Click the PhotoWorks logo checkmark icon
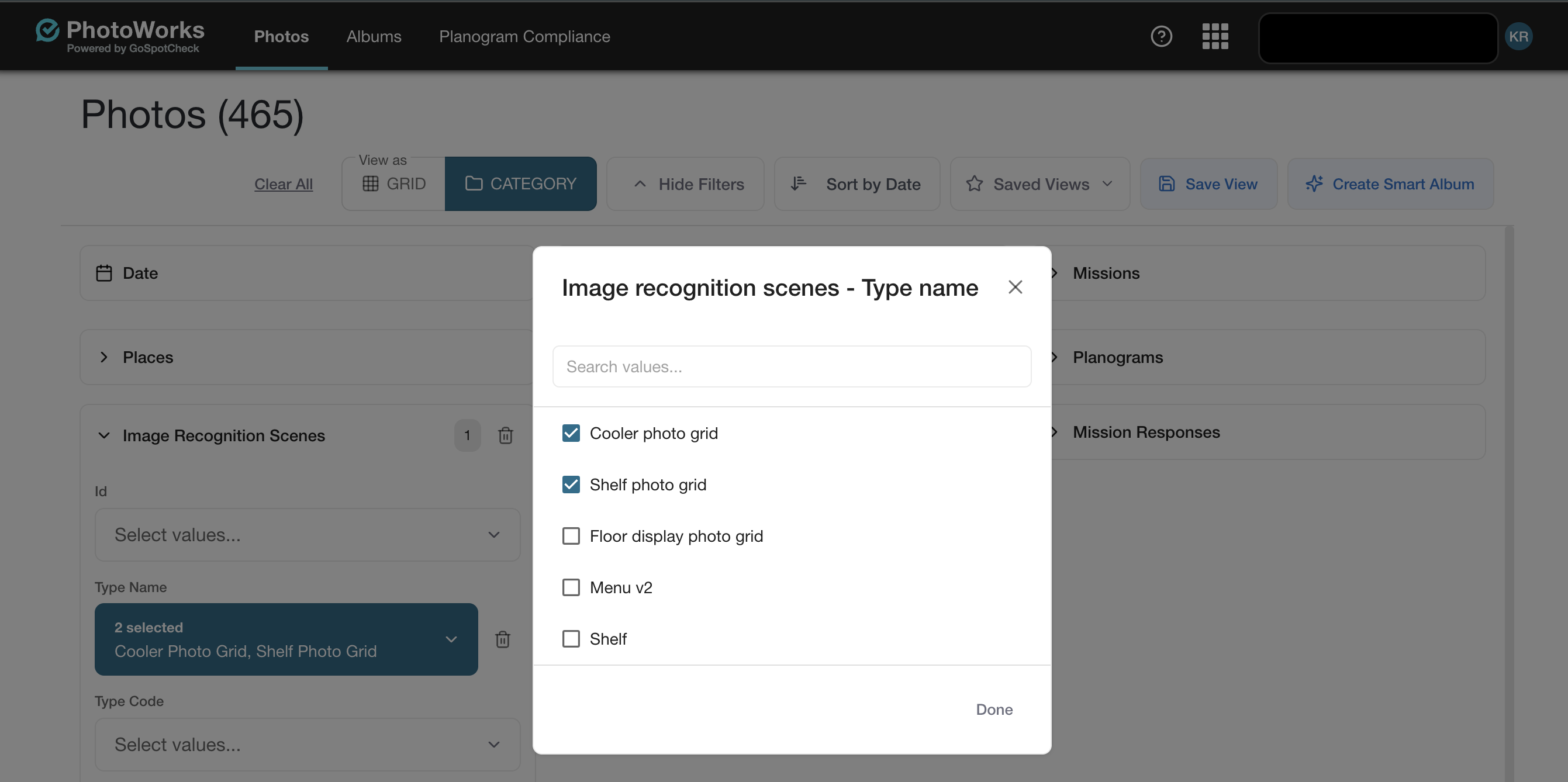Image resolution: width=1568 pixels, height=782 pixels. [47, 30]
